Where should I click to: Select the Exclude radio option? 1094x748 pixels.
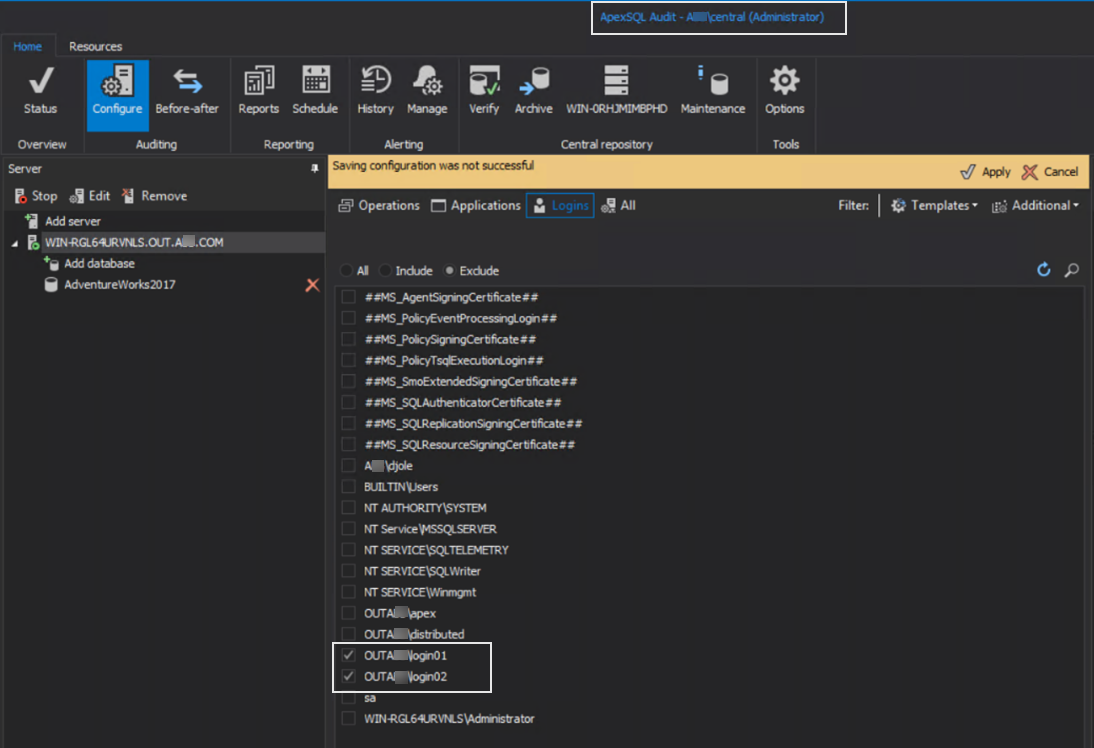449,271
